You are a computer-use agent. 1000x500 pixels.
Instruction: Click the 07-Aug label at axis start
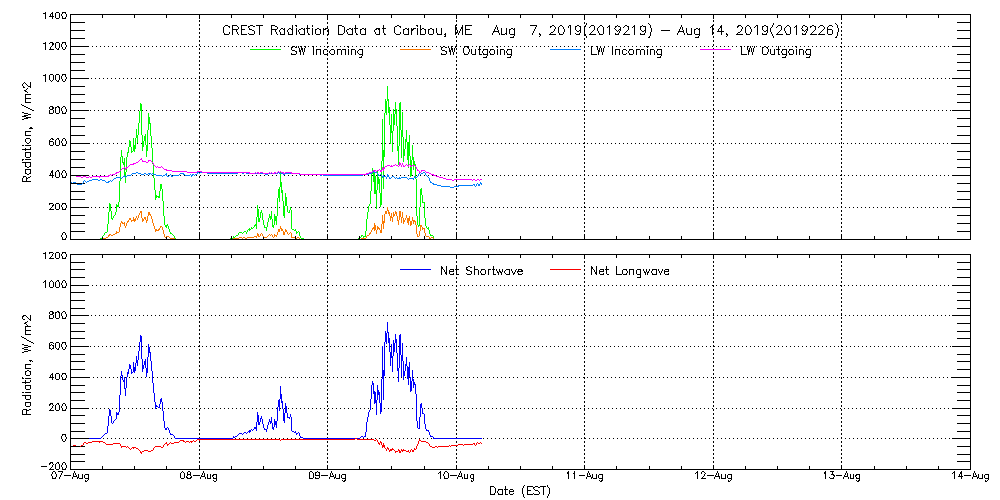tap(71, 477)
